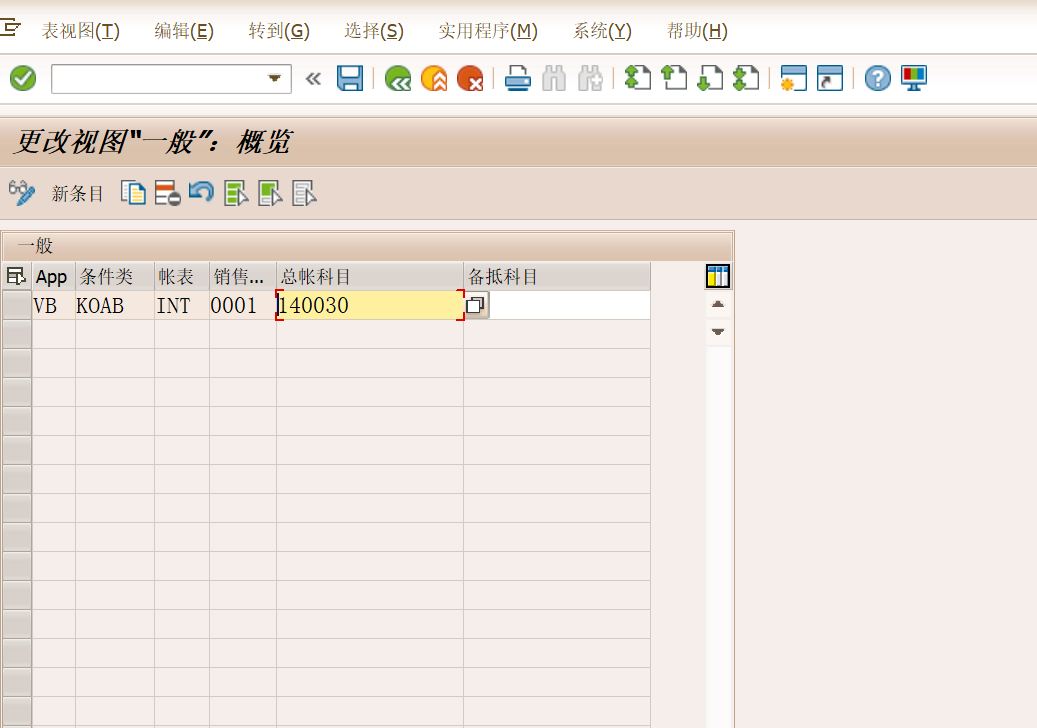Click the Print icon
This screenshot has height=728, width=1037.
pos(517,78)
